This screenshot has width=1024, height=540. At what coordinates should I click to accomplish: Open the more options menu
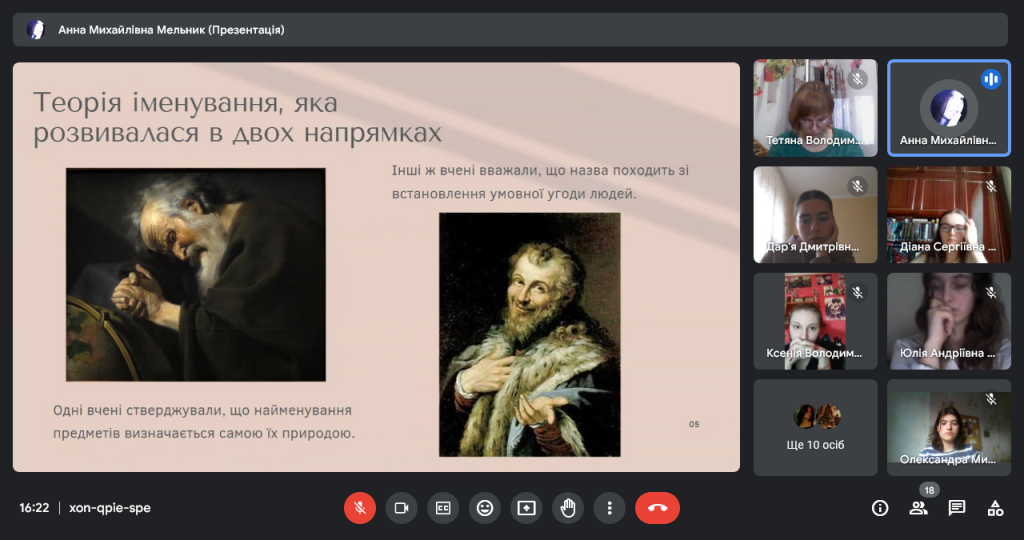click(609, 508)
